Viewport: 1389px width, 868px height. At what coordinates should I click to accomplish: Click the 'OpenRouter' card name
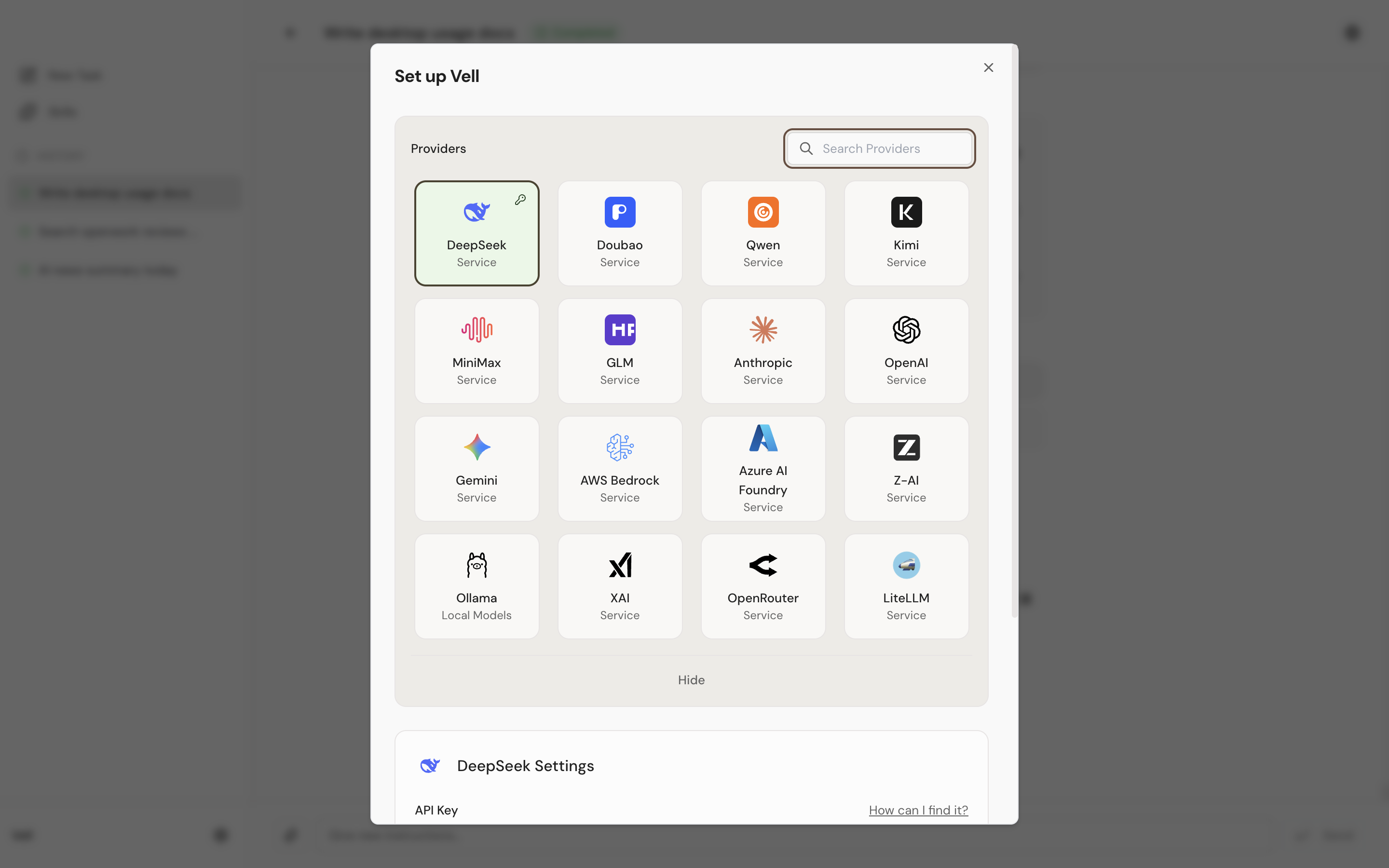click(x=763, y=598)
